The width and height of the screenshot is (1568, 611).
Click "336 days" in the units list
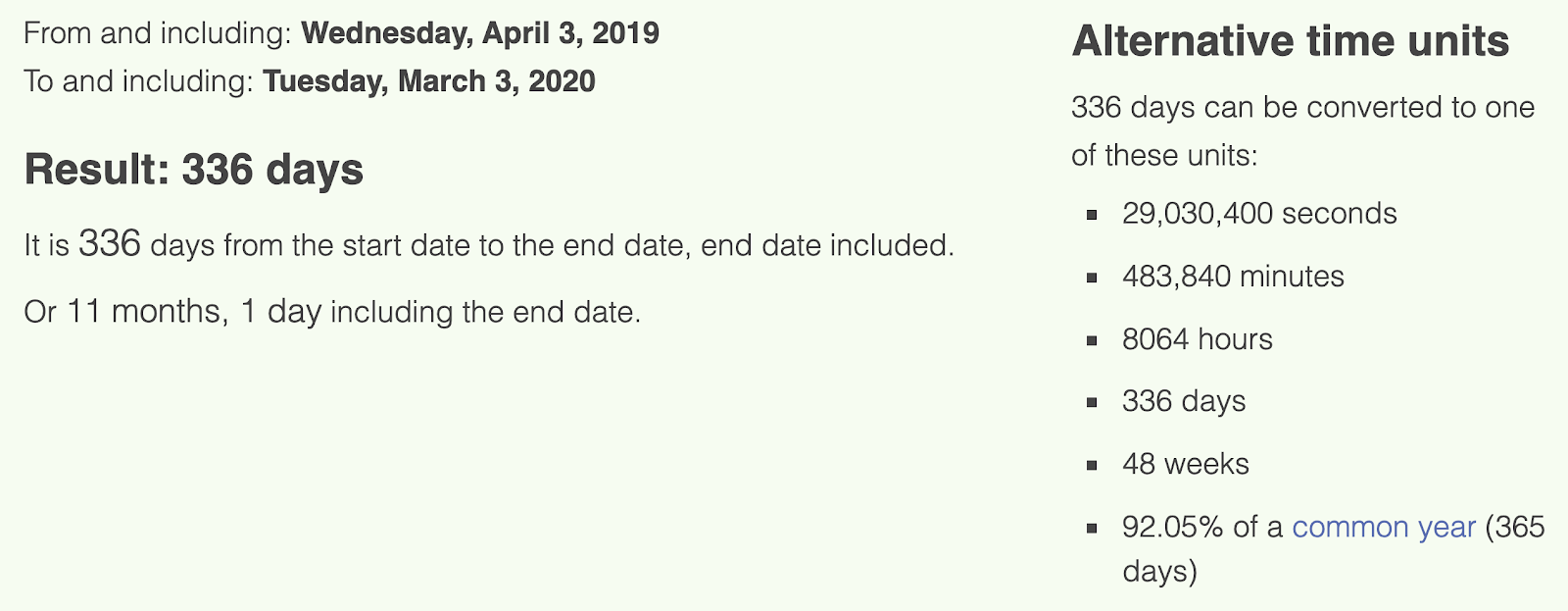1184,401
